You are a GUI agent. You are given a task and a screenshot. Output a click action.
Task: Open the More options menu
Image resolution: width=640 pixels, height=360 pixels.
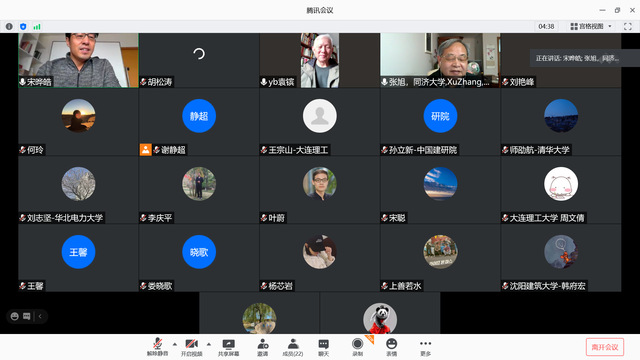(x=425, y=347)
